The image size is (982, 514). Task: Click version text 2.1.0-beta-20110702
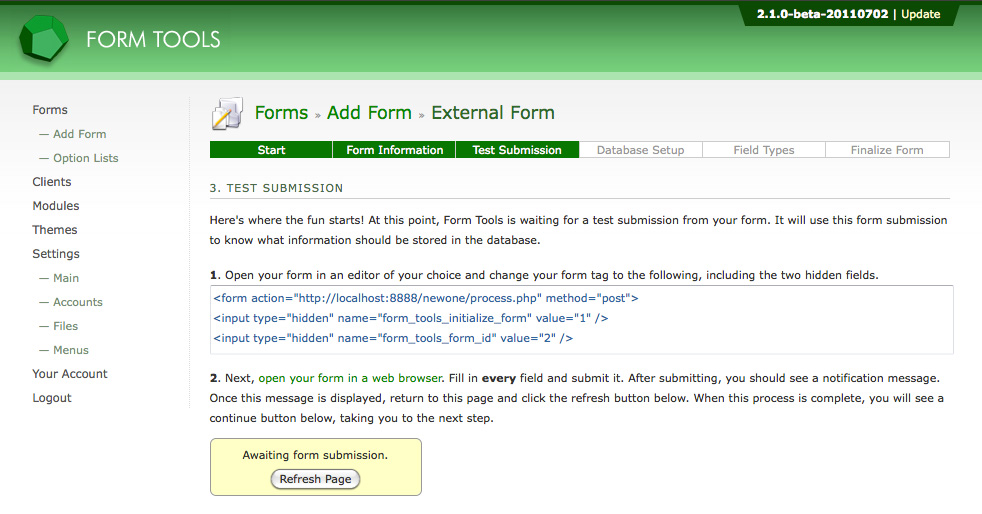822,14
